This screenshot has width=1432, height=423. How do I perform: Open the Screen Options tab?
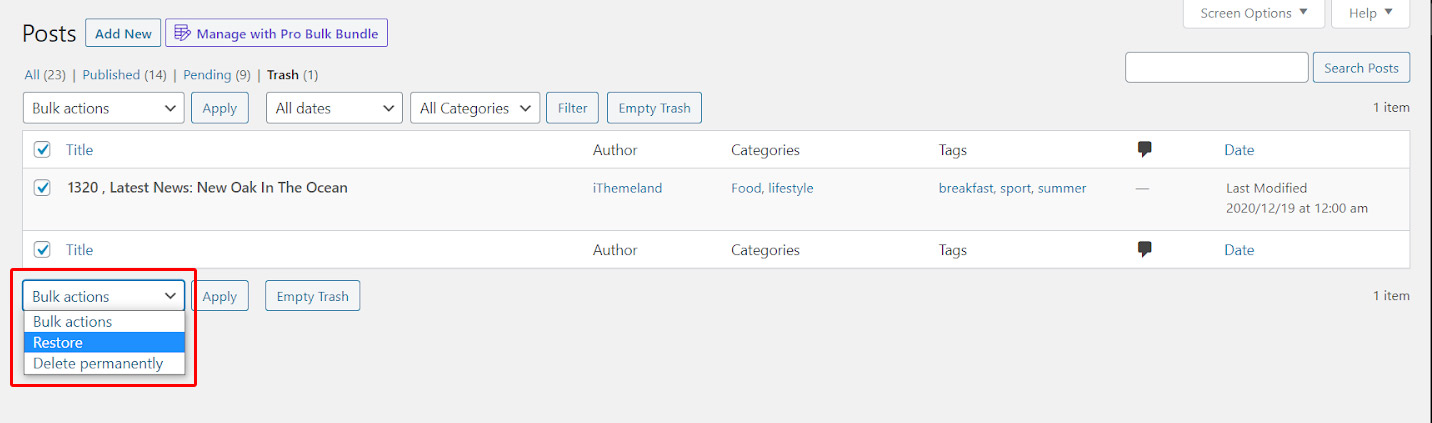pyautogui.click(x=1254, y=13)
